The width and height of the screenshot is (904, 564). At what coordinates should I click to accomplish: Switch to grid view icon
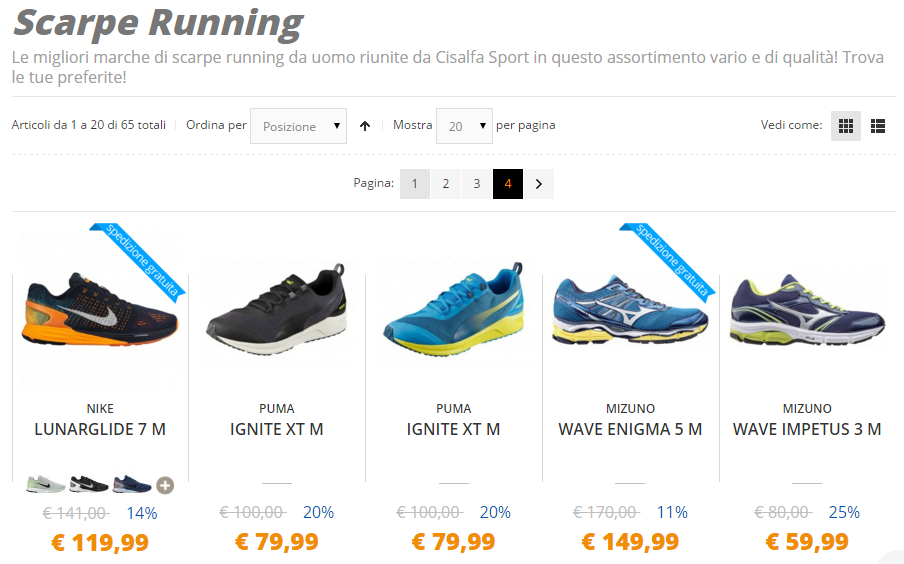(x=846, y=126)
